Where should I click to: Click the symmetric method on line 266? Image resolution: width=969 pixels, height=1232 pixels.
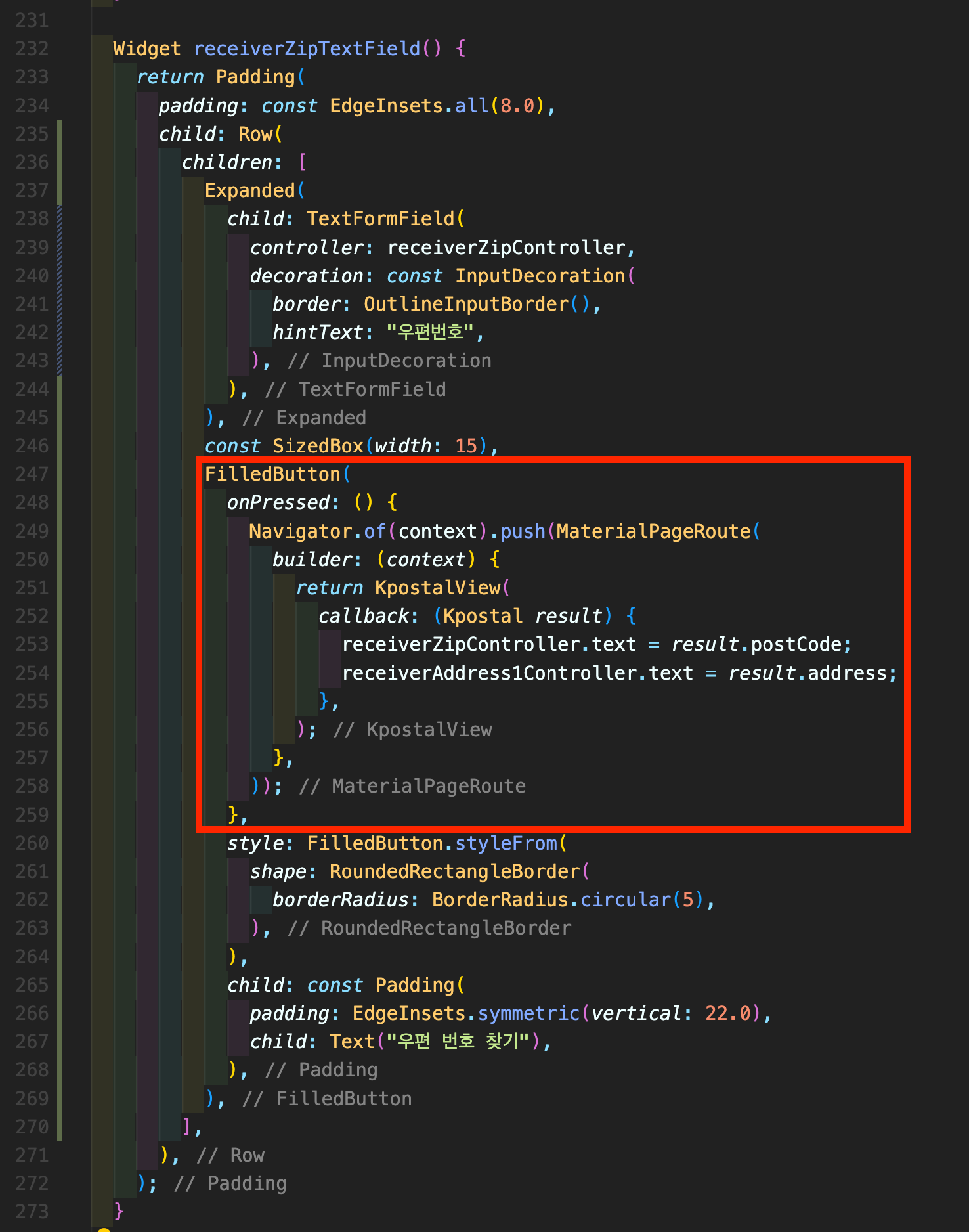(528, 1013)
